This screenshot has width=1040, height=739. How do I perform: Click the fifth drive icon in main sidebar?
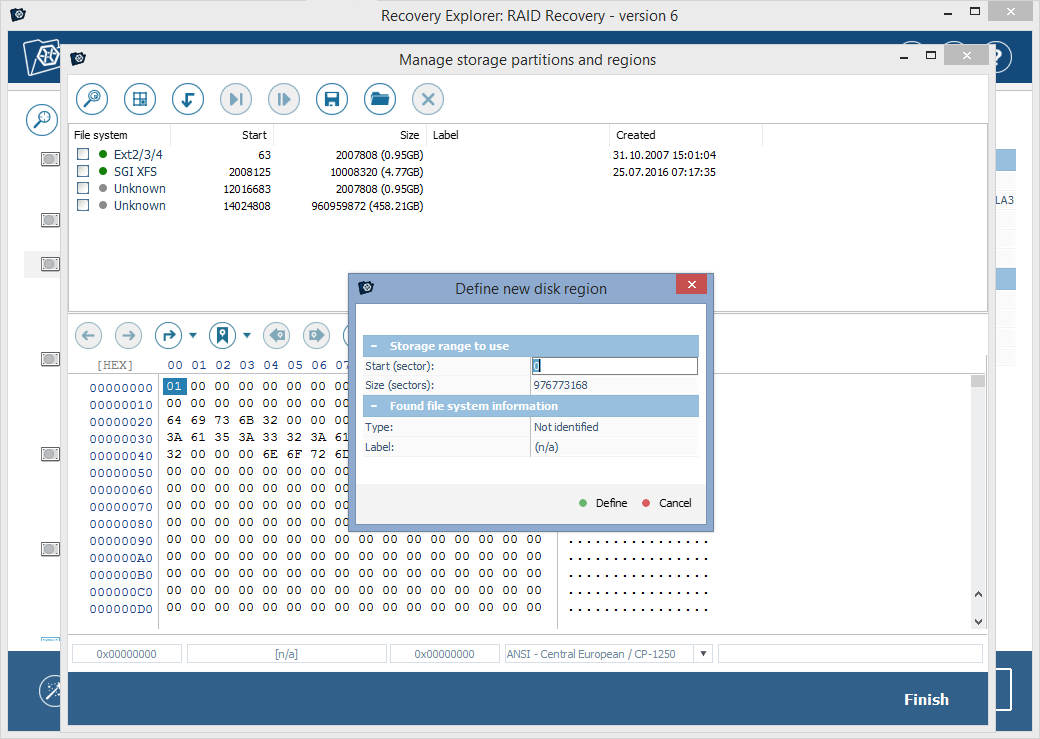50,454
